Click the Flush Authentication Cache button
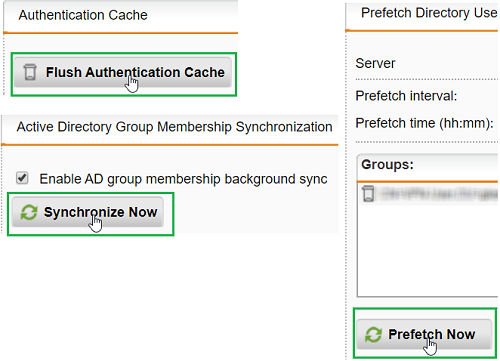This screenshot has height=361, width=500. tap(123, 72)
